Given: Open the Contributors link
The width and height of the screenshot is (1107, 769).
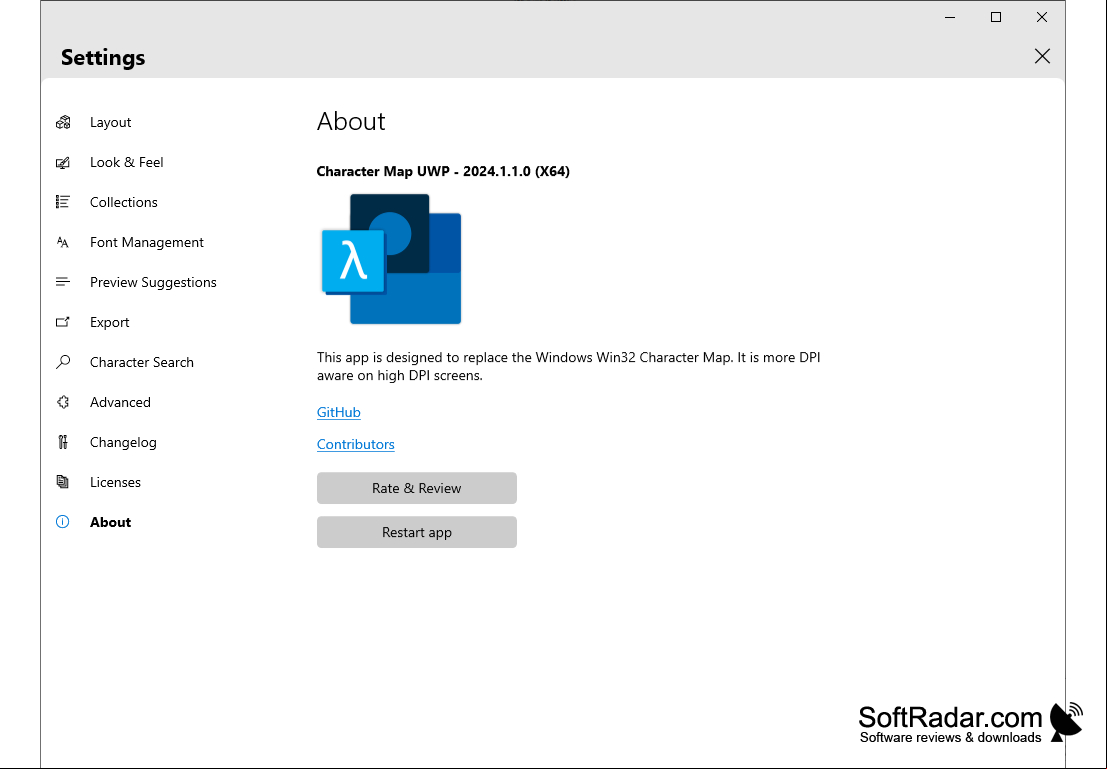Looking at the screenshot, I should click(356, 444).
